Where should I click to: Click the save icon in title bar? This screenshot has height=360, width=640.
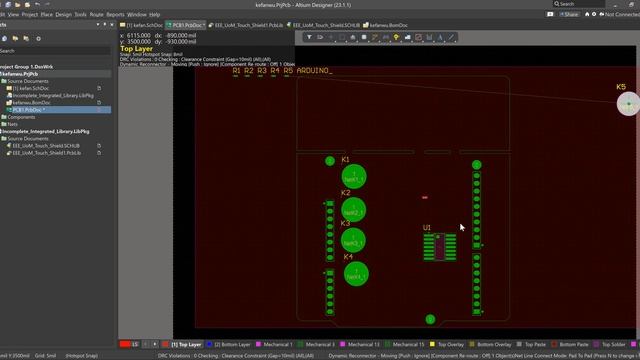(x=8, y=4)
